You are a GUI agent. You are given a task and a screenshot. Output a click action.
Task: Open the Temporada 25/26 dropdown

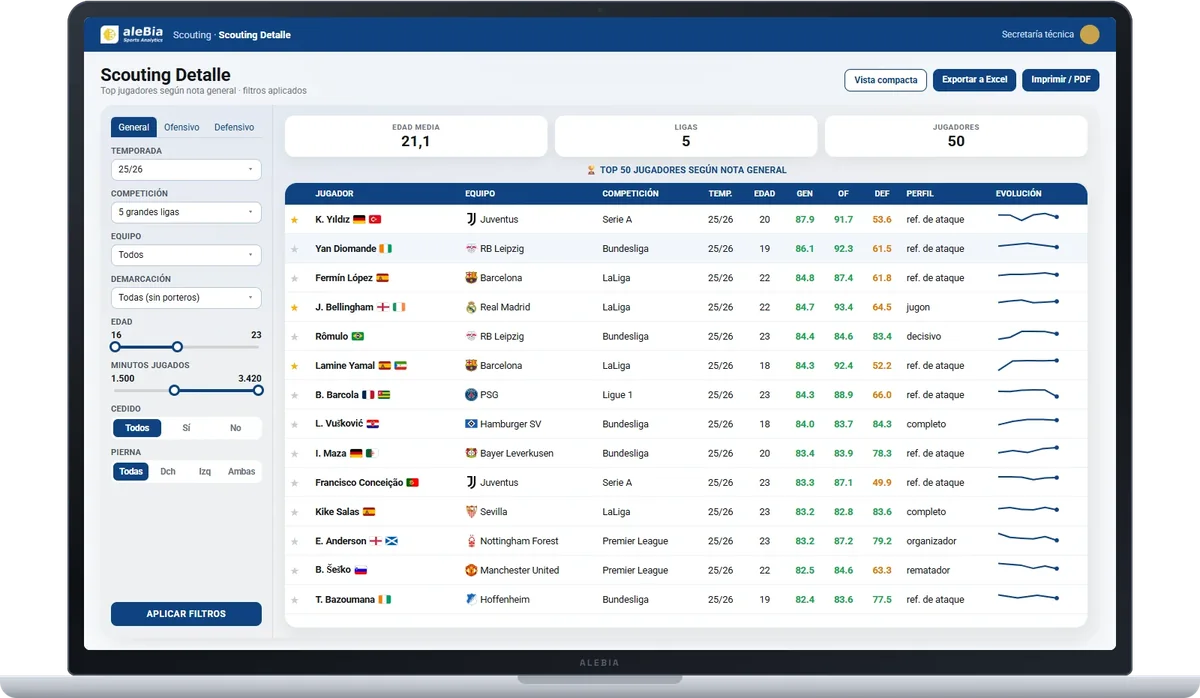[x=186, y=170]
